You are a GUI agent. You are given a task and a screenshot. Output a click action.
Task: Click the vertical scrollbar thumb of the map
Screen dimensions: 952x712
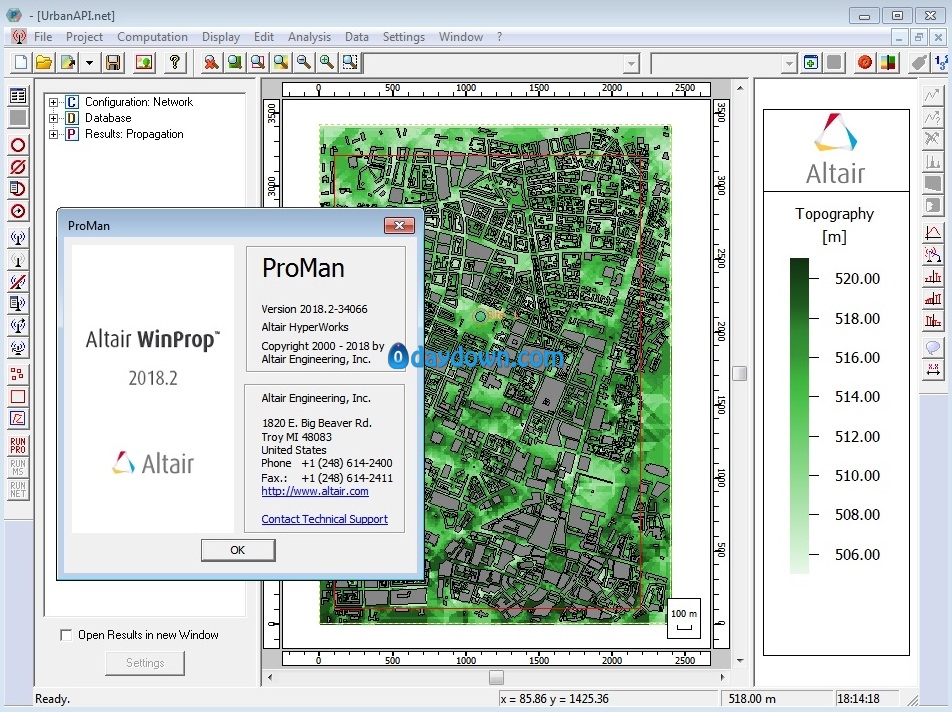pyautogui.click(x=740, y=373)
